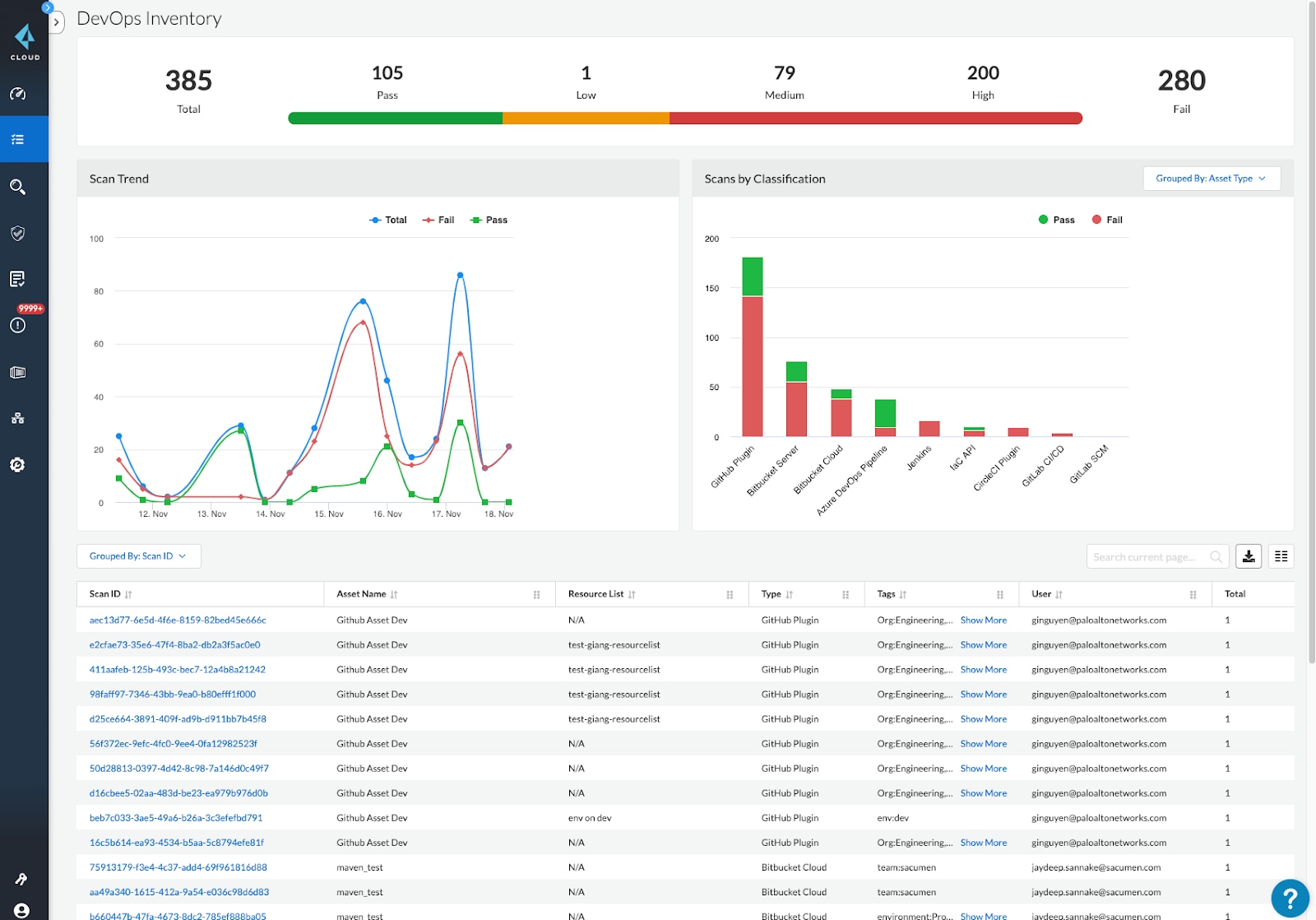Toggle the Fail series in Scan Trend legend
The image size is (1316, 920).
tap(438, 220)
